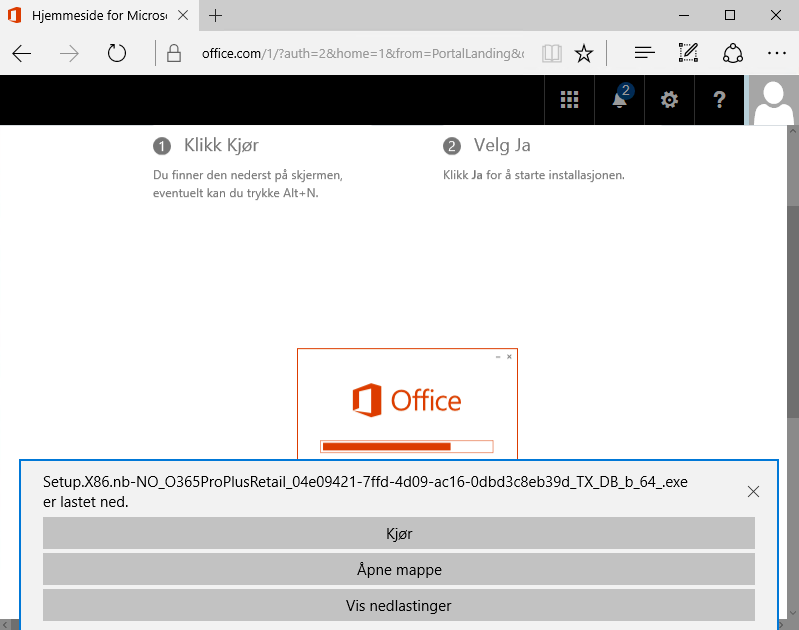Go back to the previous page

coord(21,53)
